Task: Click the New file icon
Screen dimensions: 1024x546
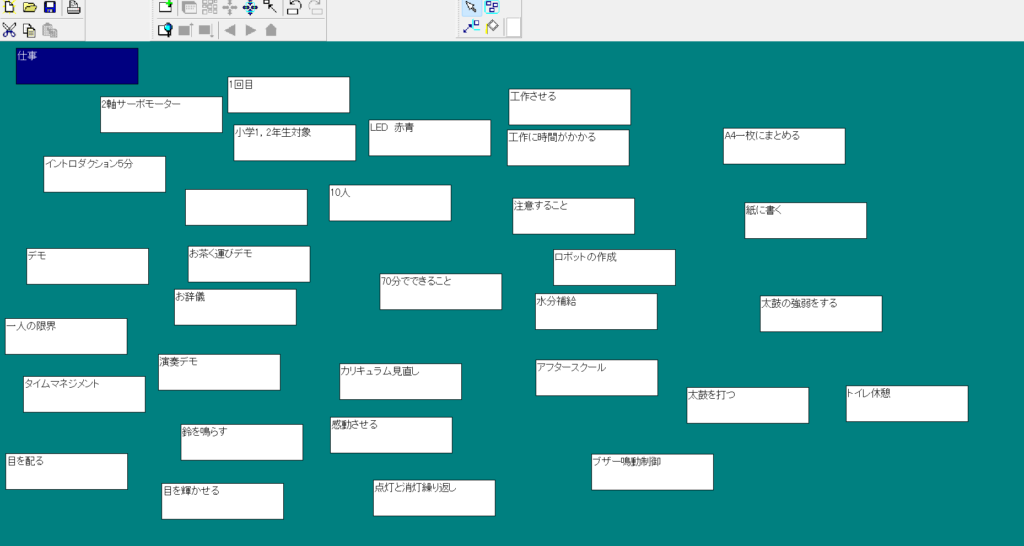Action: click(x=9, y=8)
